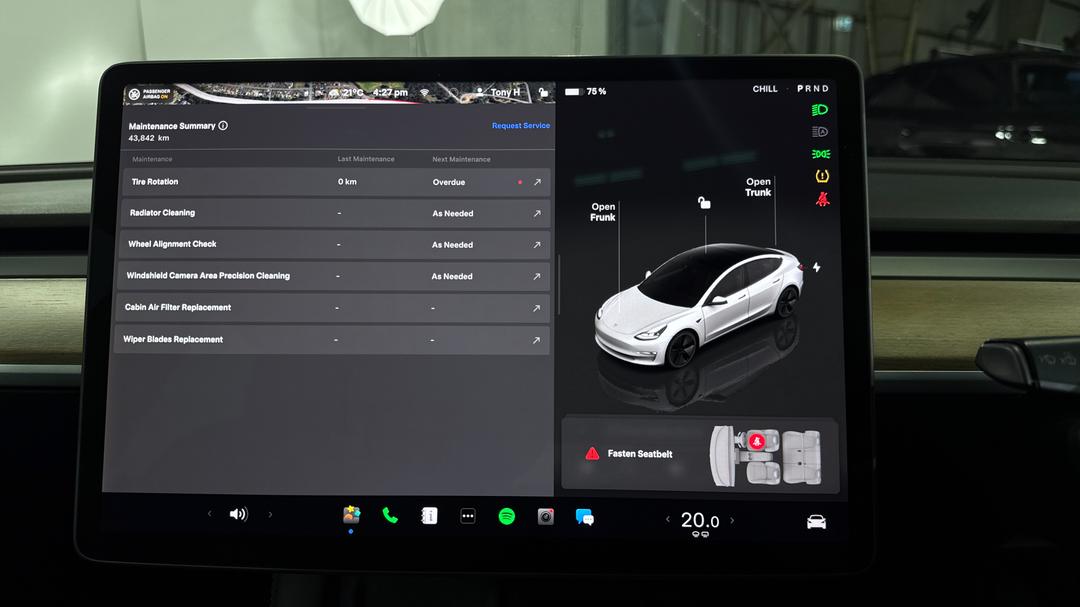Open the Wheel Alignment Check details arrow
Viewport: 1080px width, 607px height.
click(537, 245)
